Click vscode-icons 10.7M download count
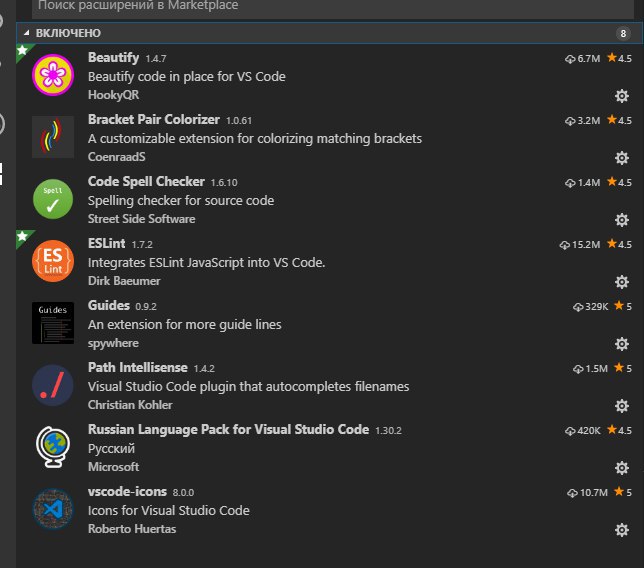The image size is (644, 568). coord(587,493)
